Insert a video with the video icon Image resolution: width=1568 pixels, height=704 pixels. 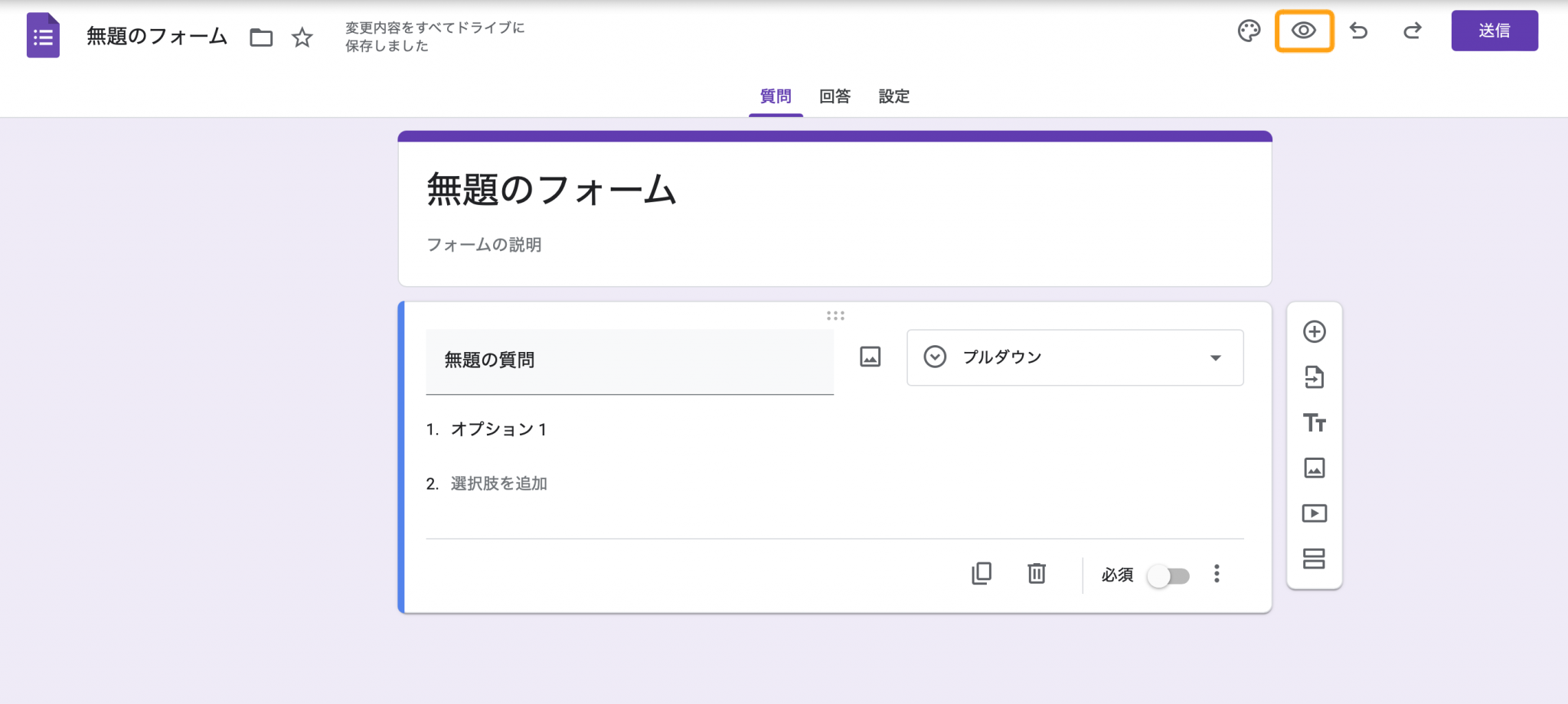pos(1315,513)
